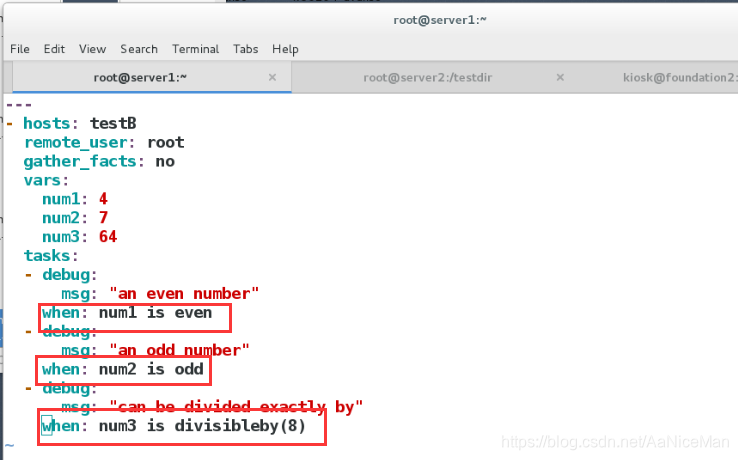Switch to the root@server1:~ tab
Image resolution: width=738 pixels, height=460 pixels.
[152, 77]
